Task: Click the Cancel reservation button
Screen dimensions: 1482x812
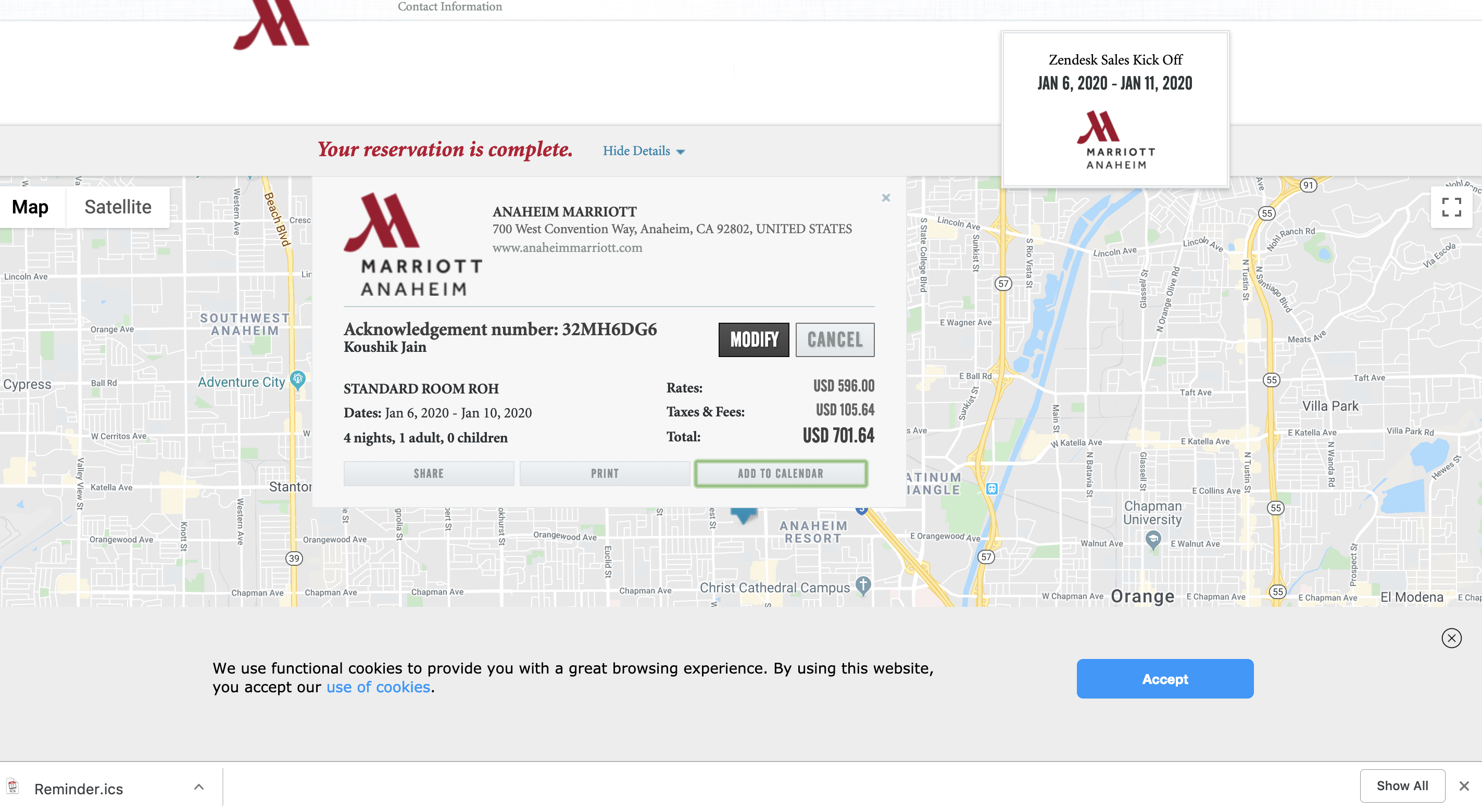Action: (834, 340)
